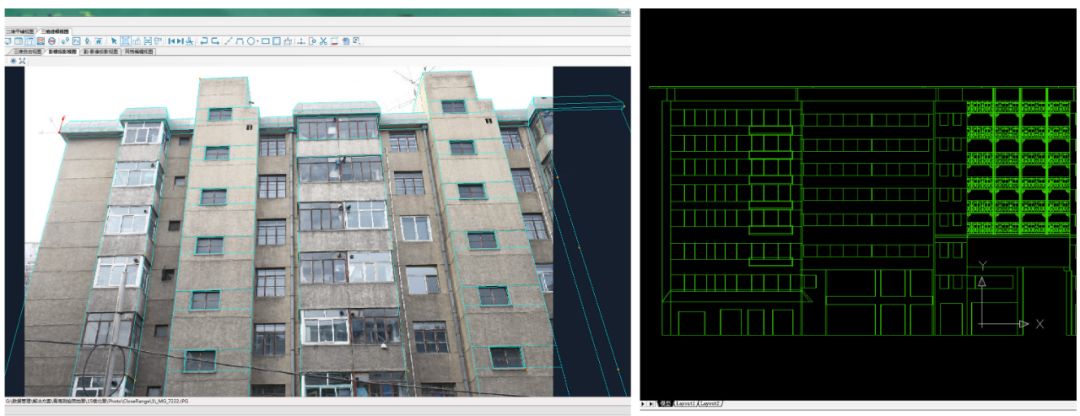Open the fourth sub-view tab in lower row

138,51
